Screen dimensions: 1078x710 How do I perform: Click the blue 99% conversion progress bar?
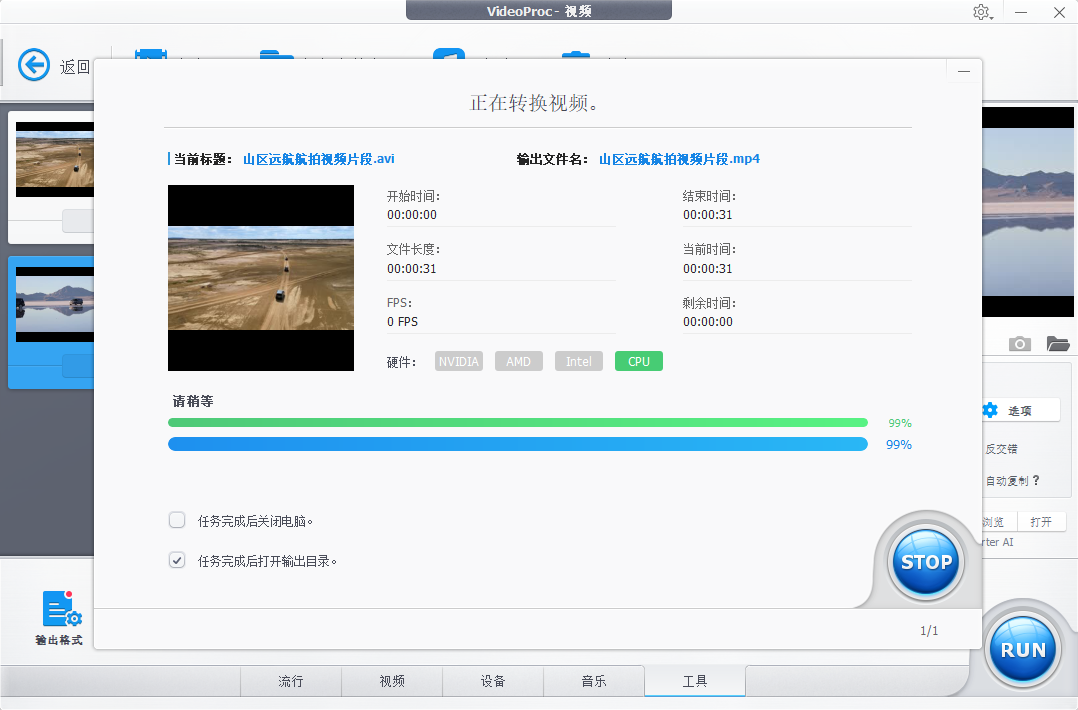tap(518, 444)
